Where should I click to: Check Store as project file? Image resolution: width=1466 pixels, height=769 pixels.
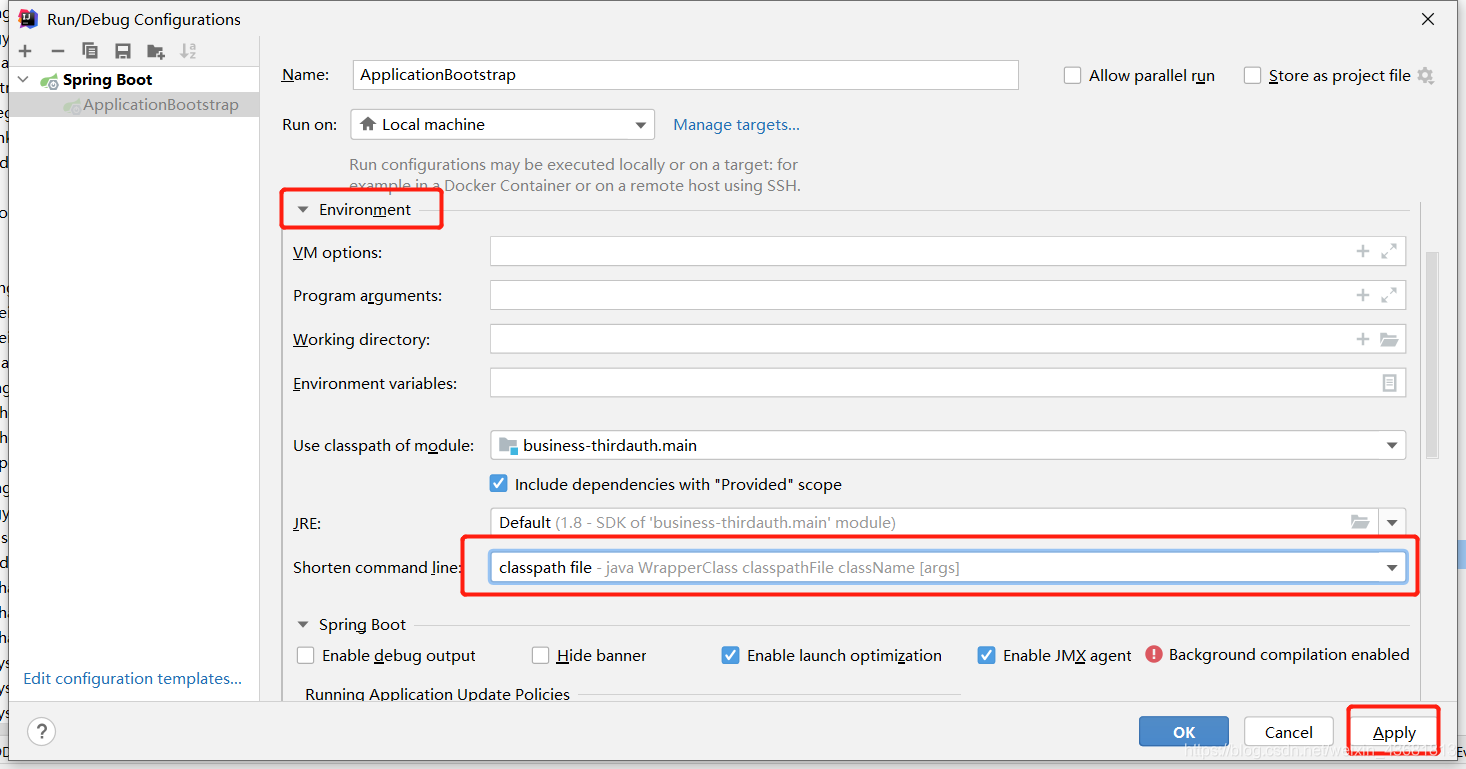click(x=1252, y=76)
